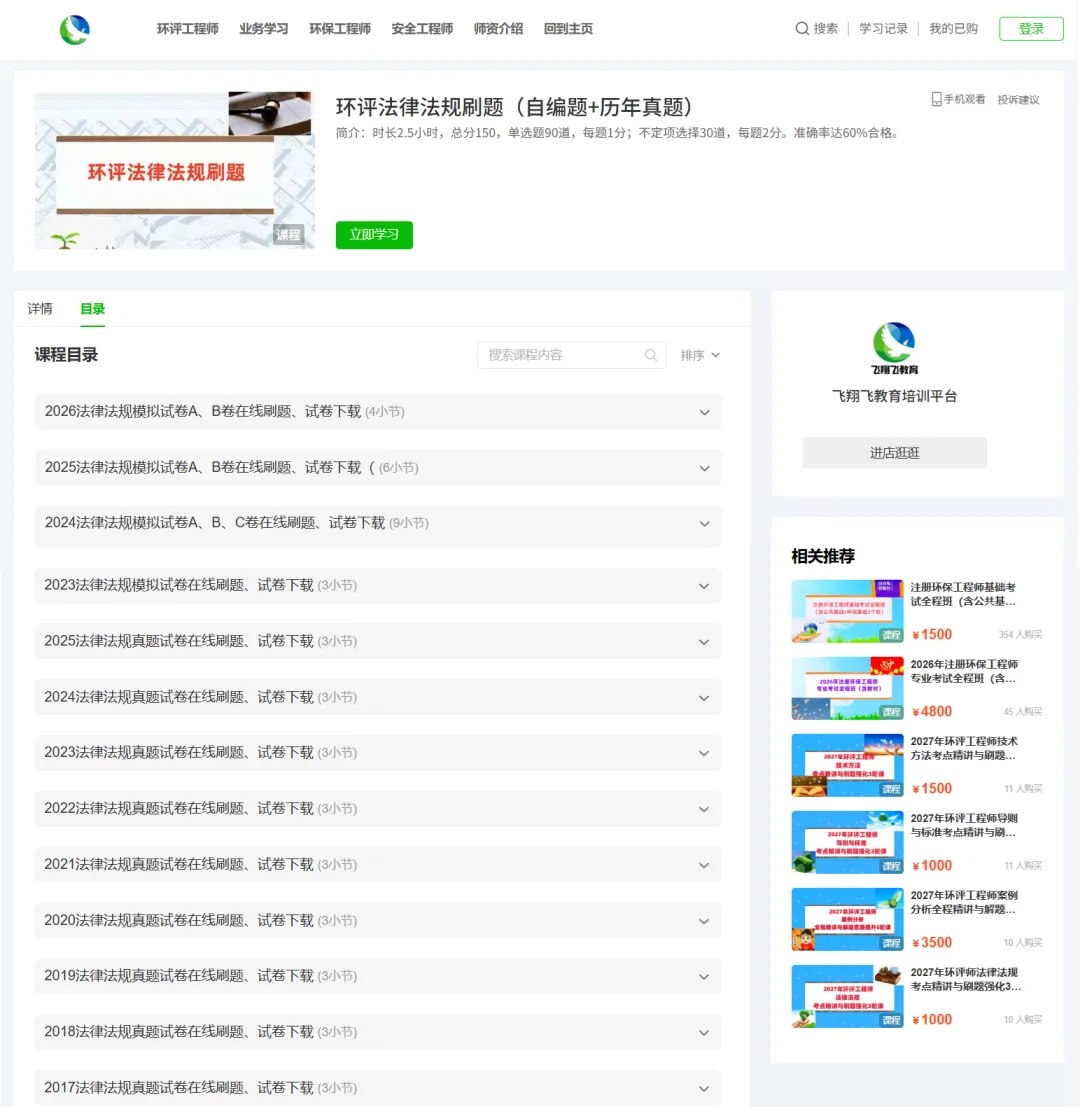The height and width of the screenshot is (1107, 1080).
Task: Expand 2025法律法规真题试卷 section
Action: pyautogui.click(x=378, y=641)
